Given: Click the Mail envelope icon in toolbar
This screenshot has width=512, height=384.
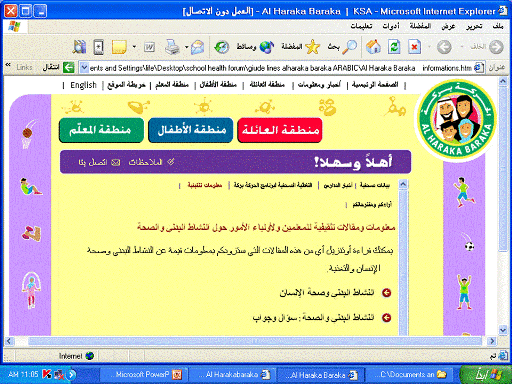Looking at the screenshot, I should [197, 47].
